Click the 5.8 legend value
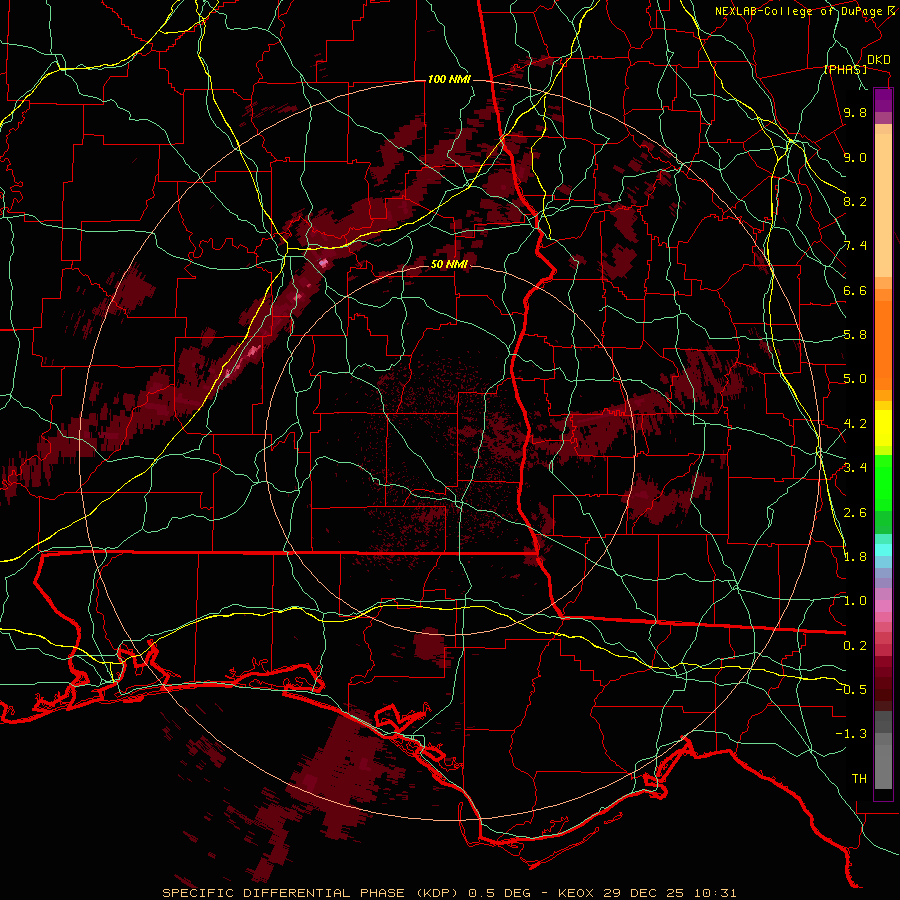The height and width of the screenshot is (900, 900). 855,335
